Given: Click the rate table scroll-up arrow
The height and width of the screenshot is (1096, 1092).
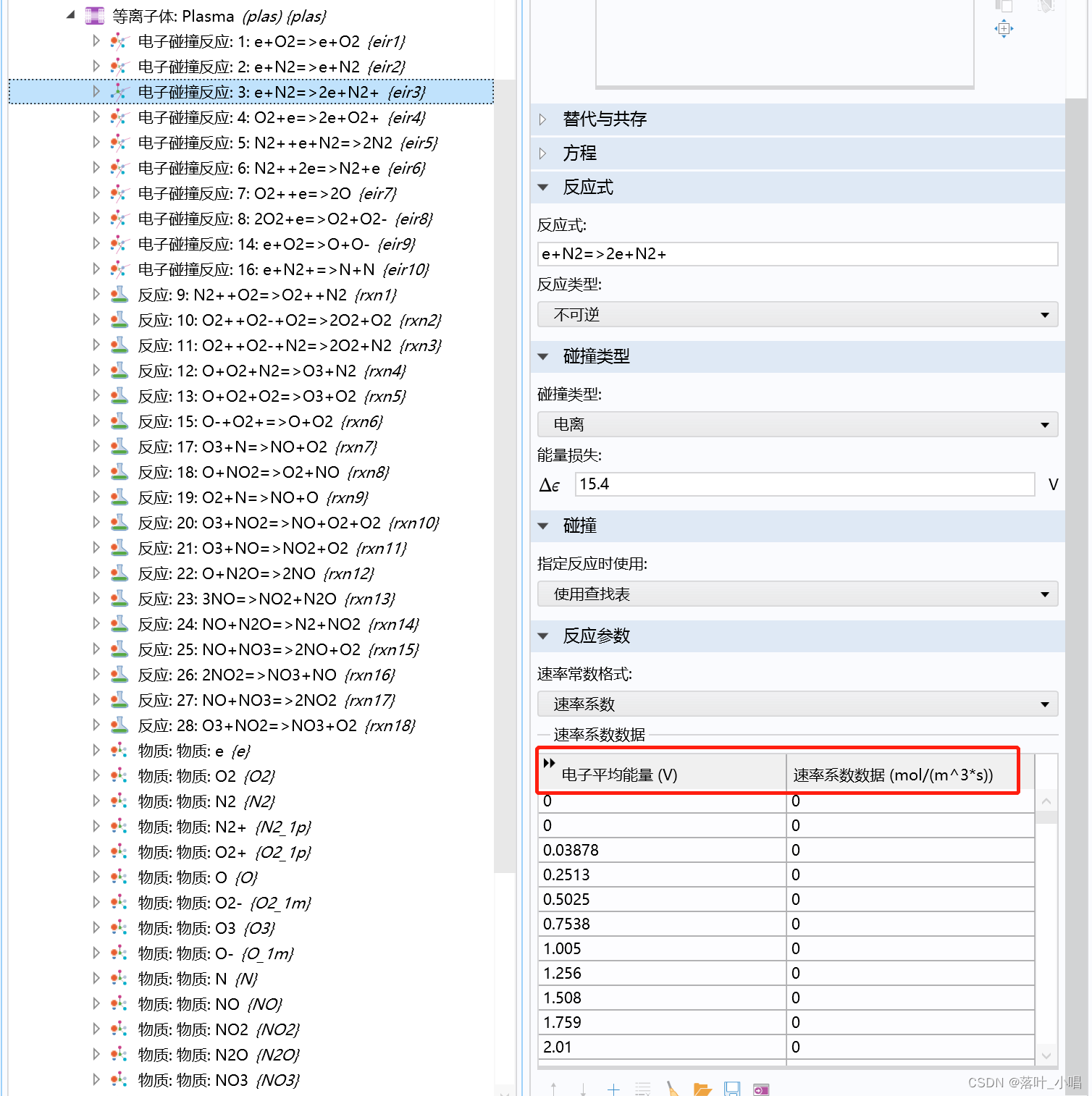Looking at the screenshot, I should click(x=1046, y=801).
